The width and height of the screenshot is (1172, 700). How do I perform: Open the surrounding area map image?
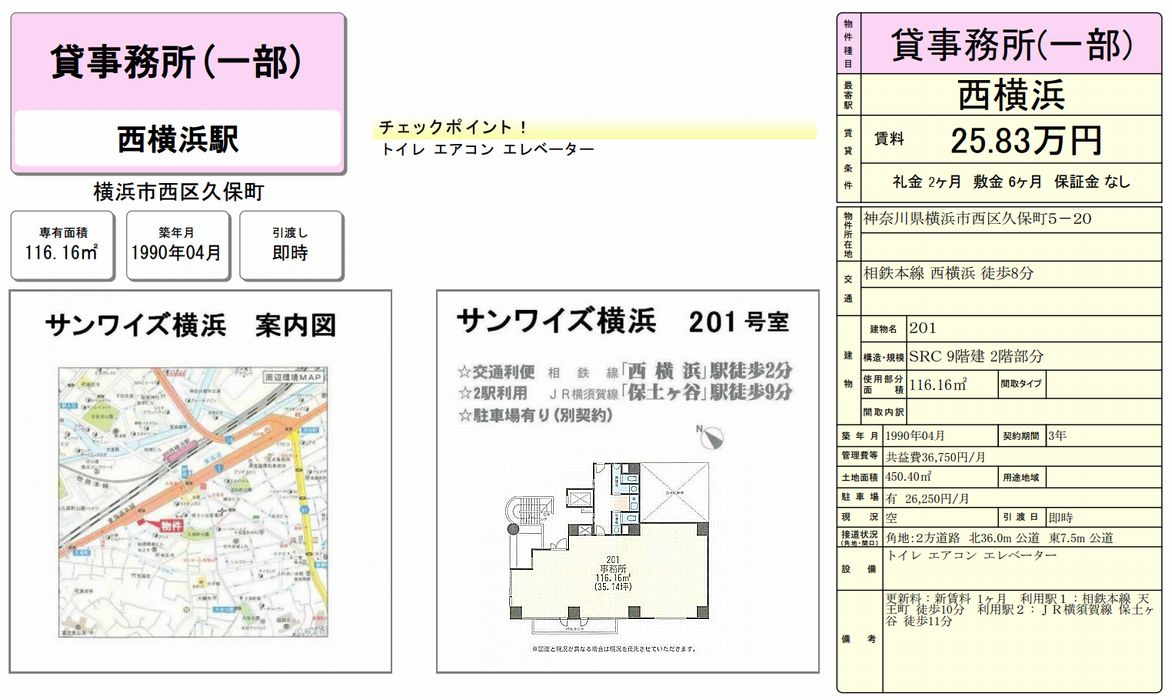(x=193, y=501)
